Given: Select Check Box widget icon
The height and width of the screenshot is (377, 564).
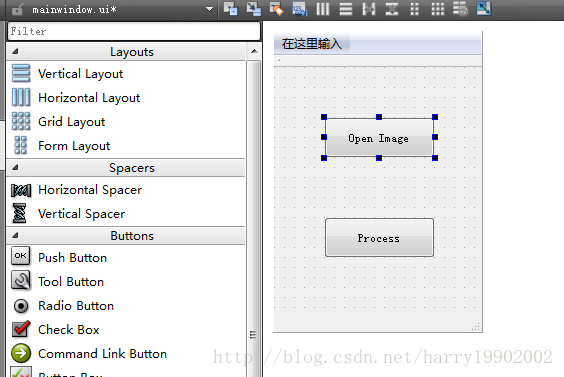Looking at the screenshot, I should tap(21, 329).
